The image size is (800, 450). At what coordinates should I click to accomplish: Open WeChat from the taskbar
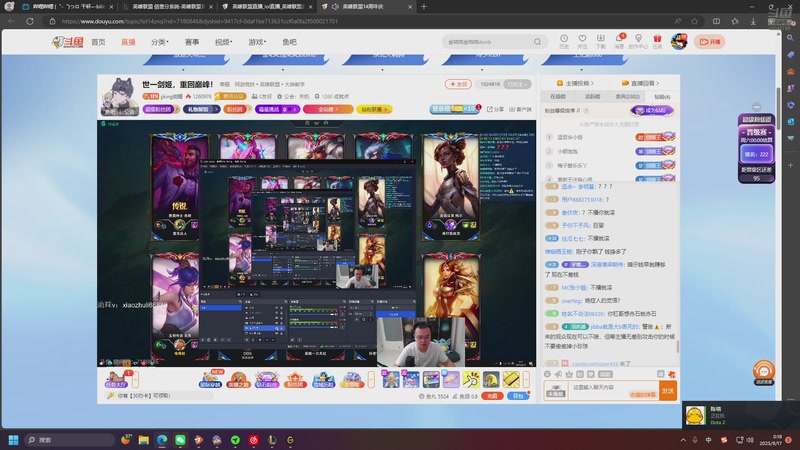tap(180, 440)
